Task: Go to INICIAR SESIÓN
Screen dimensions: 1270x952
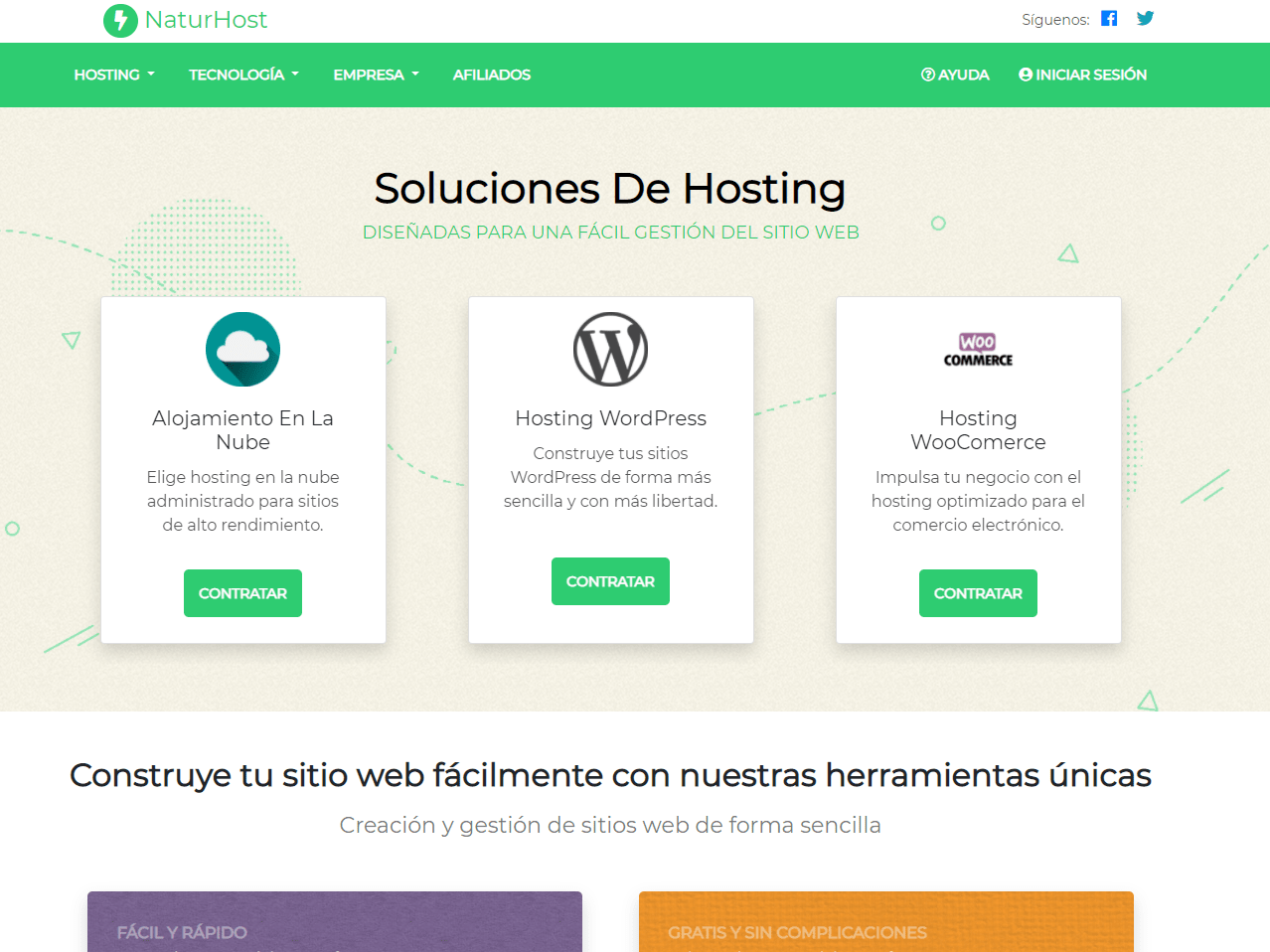Action: pos(1082,75)
